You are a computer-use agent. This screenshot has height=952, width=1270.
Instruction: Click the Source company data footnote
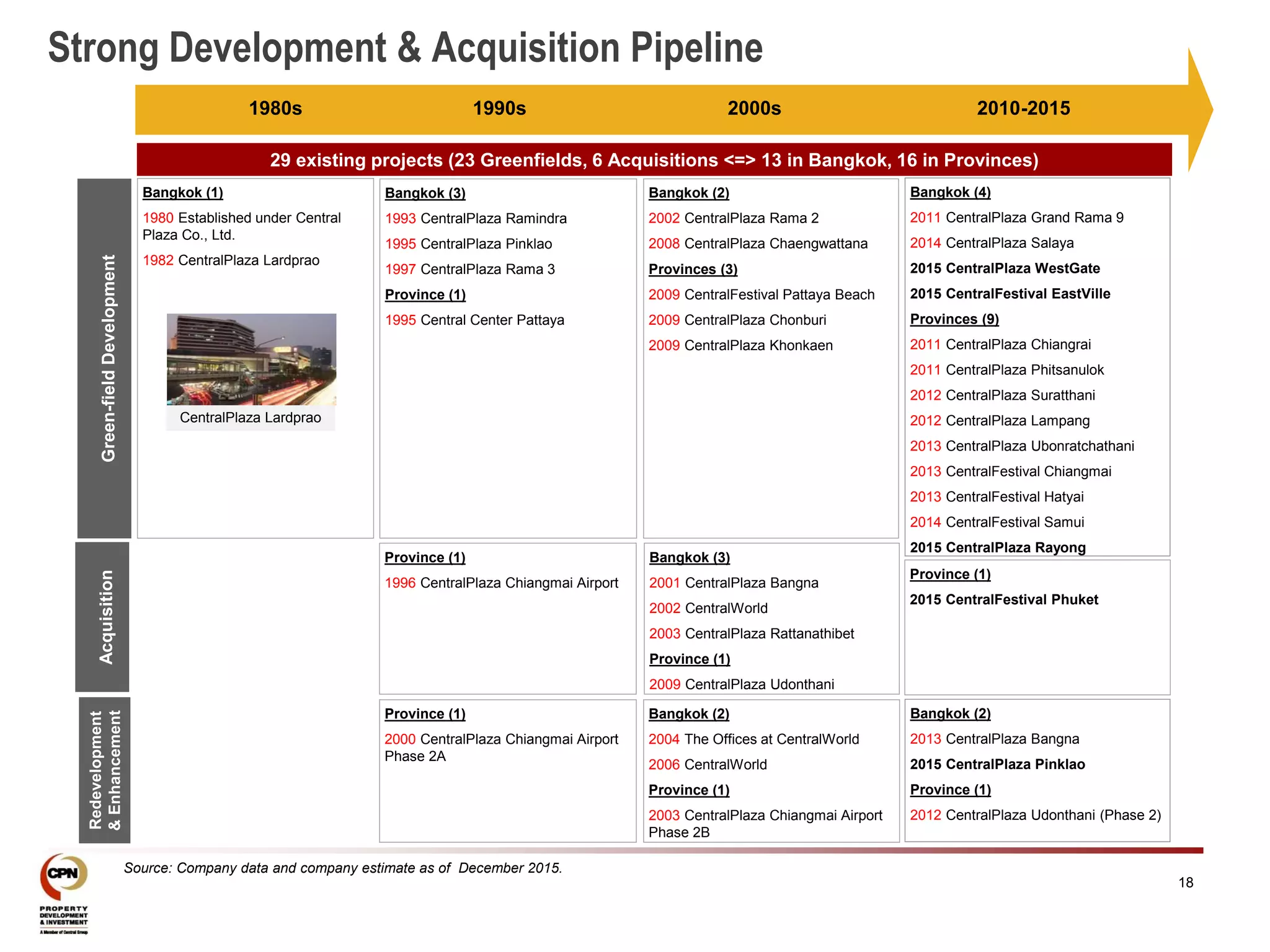pyautogui.click(x=343, y=868)
